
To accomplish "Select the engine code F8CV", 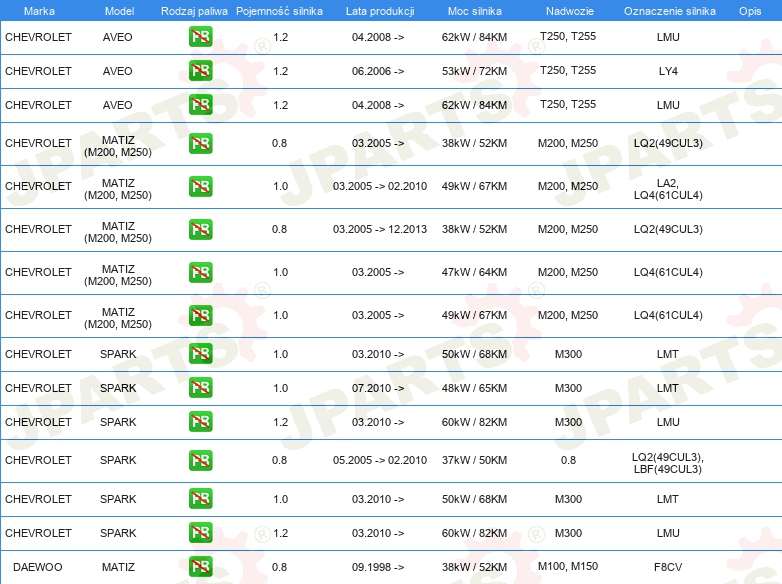I will coord(668,567).
